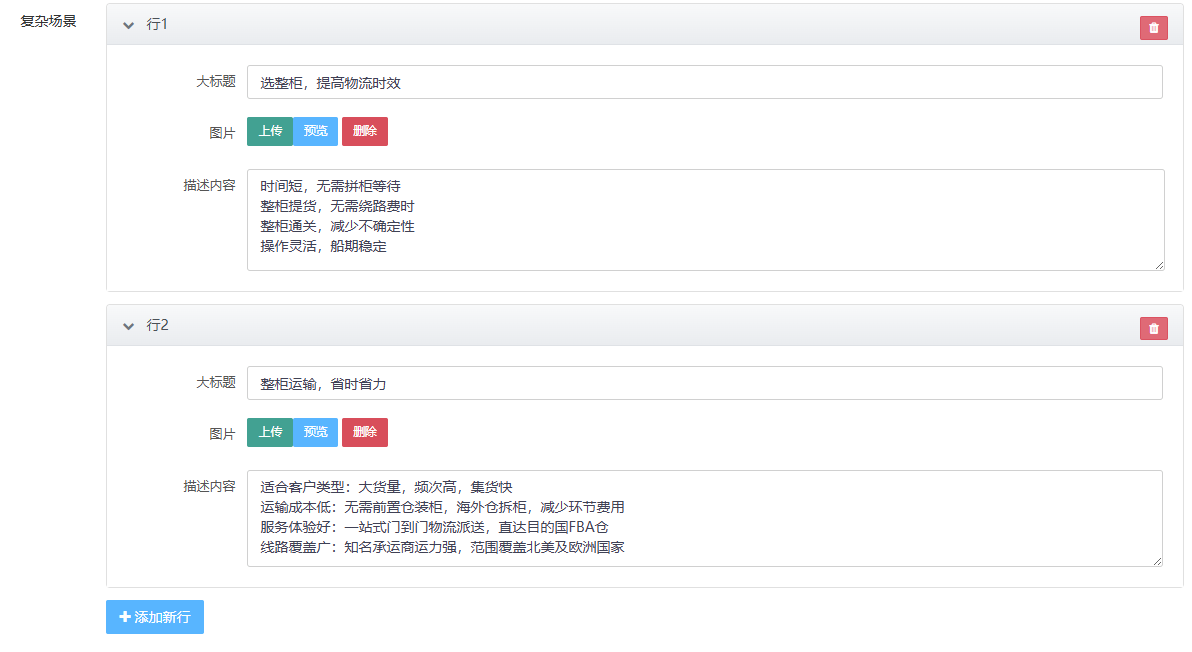Image resolution: width=1192 pixels, height=652 pixels.
Task: Delete row 1 using its trash icon
Action: pos(1153,28)
